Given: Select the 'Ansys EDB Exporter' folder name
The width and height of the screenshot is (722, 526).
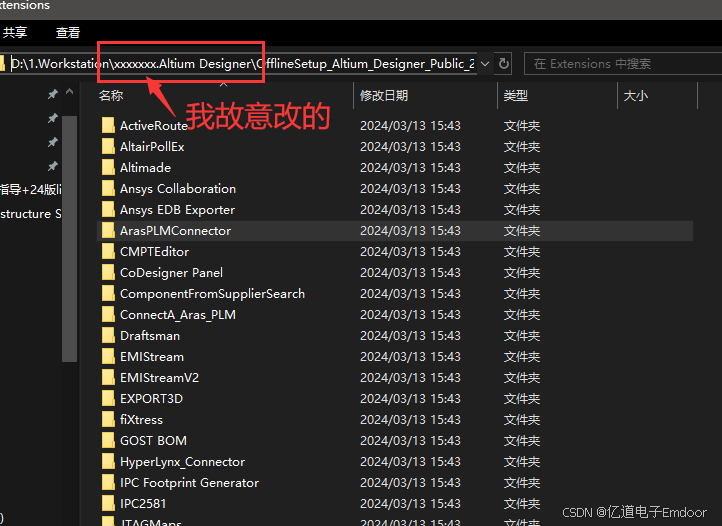Looking at the screenshot, I should [177, 210].
